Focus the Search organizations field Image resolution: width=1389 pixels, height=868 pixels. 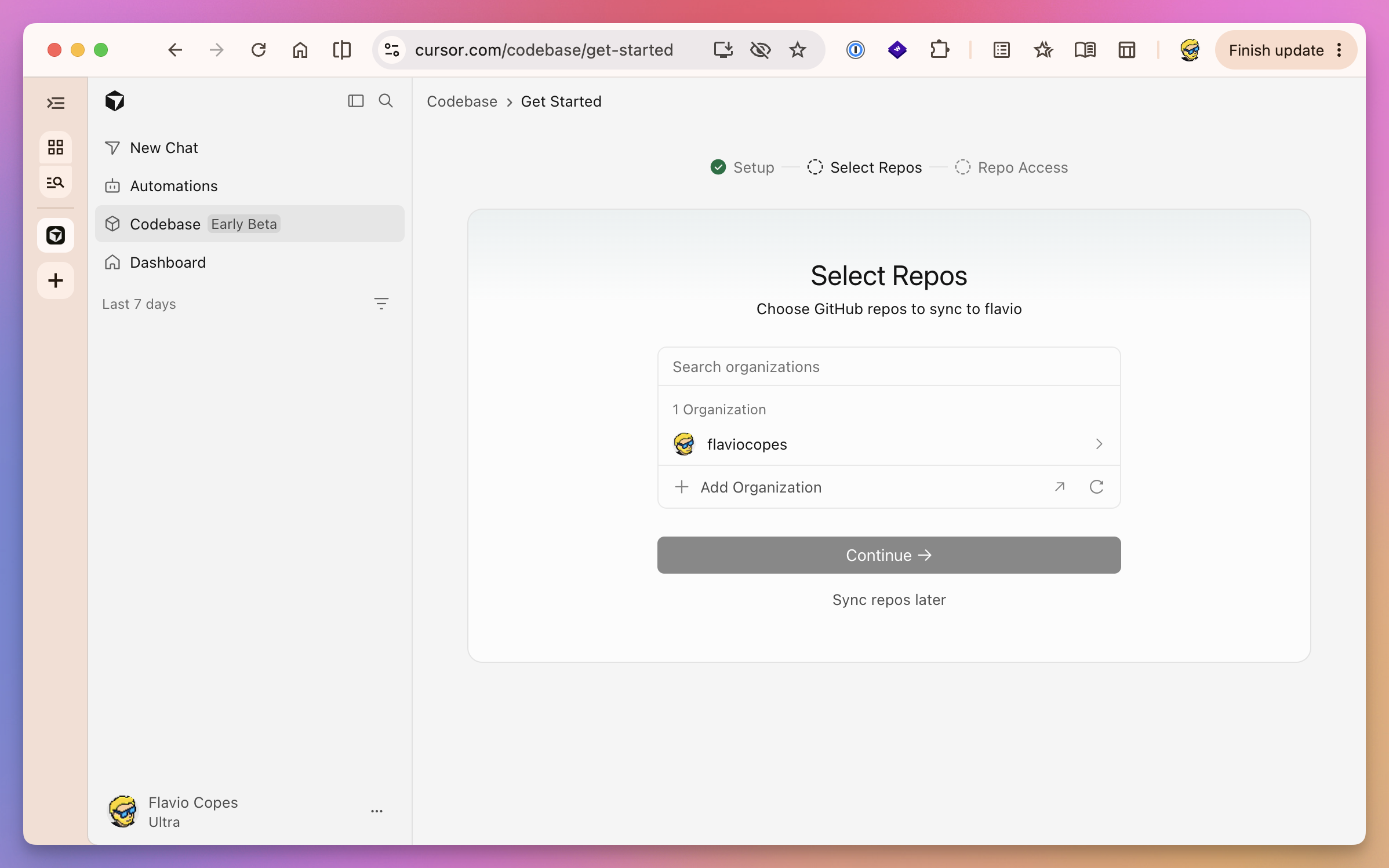pos(889,367)
